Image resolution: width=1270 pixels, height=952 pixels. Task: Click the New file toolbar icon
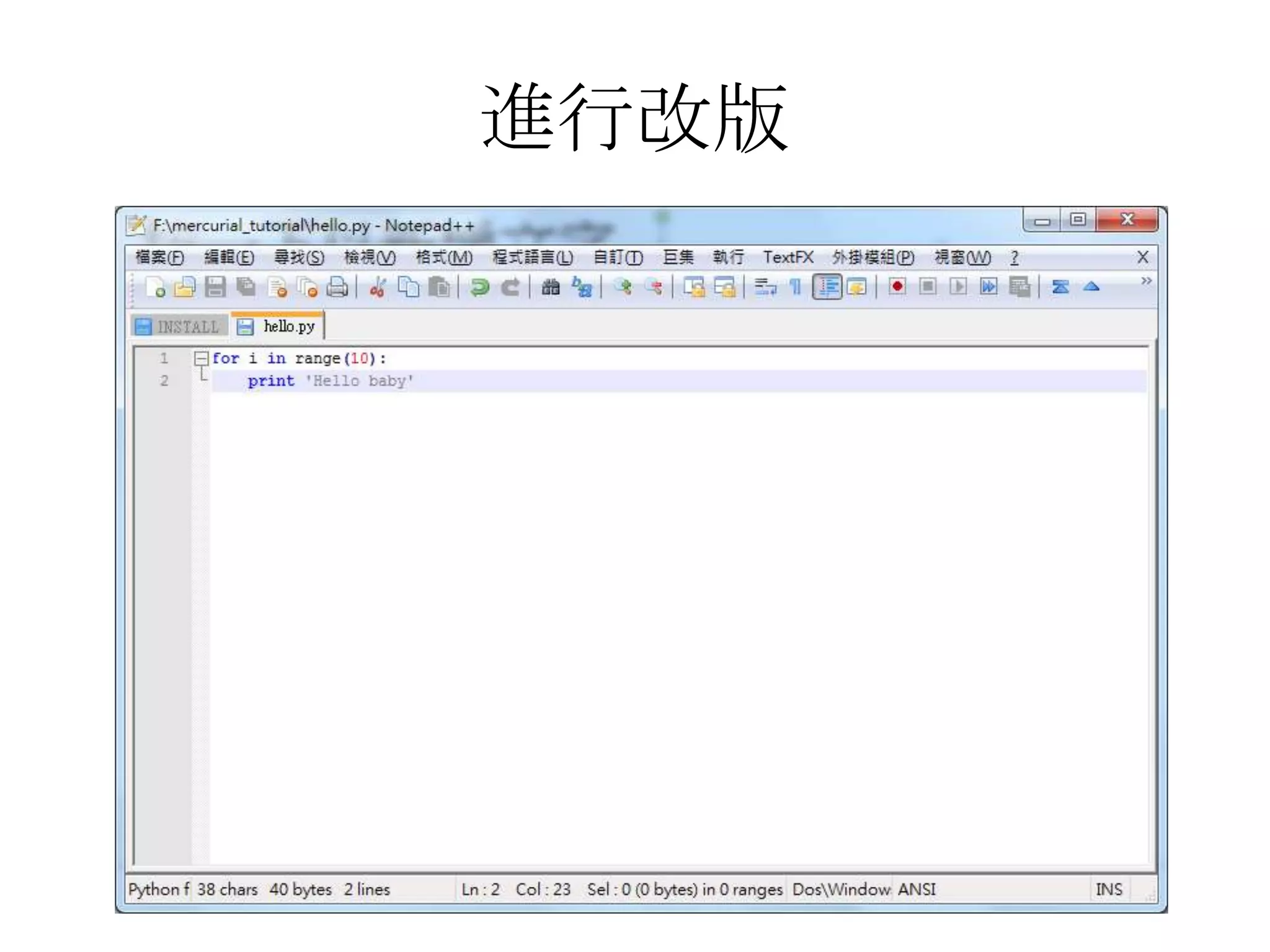[x=155, y=288]
